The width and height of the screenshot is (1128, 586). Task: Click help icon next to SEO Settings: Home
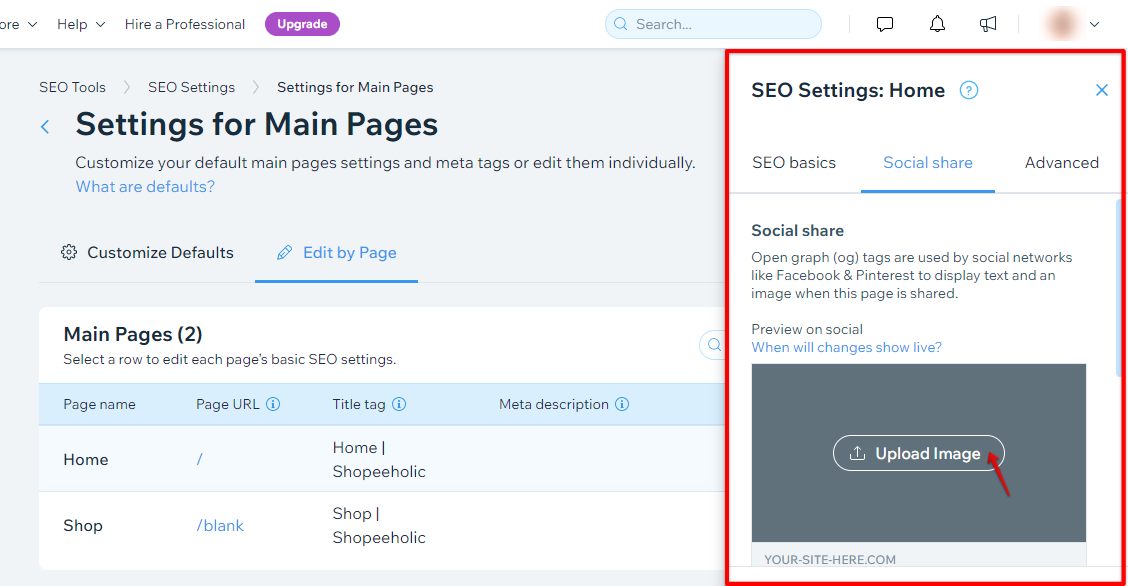coord(968,90)
